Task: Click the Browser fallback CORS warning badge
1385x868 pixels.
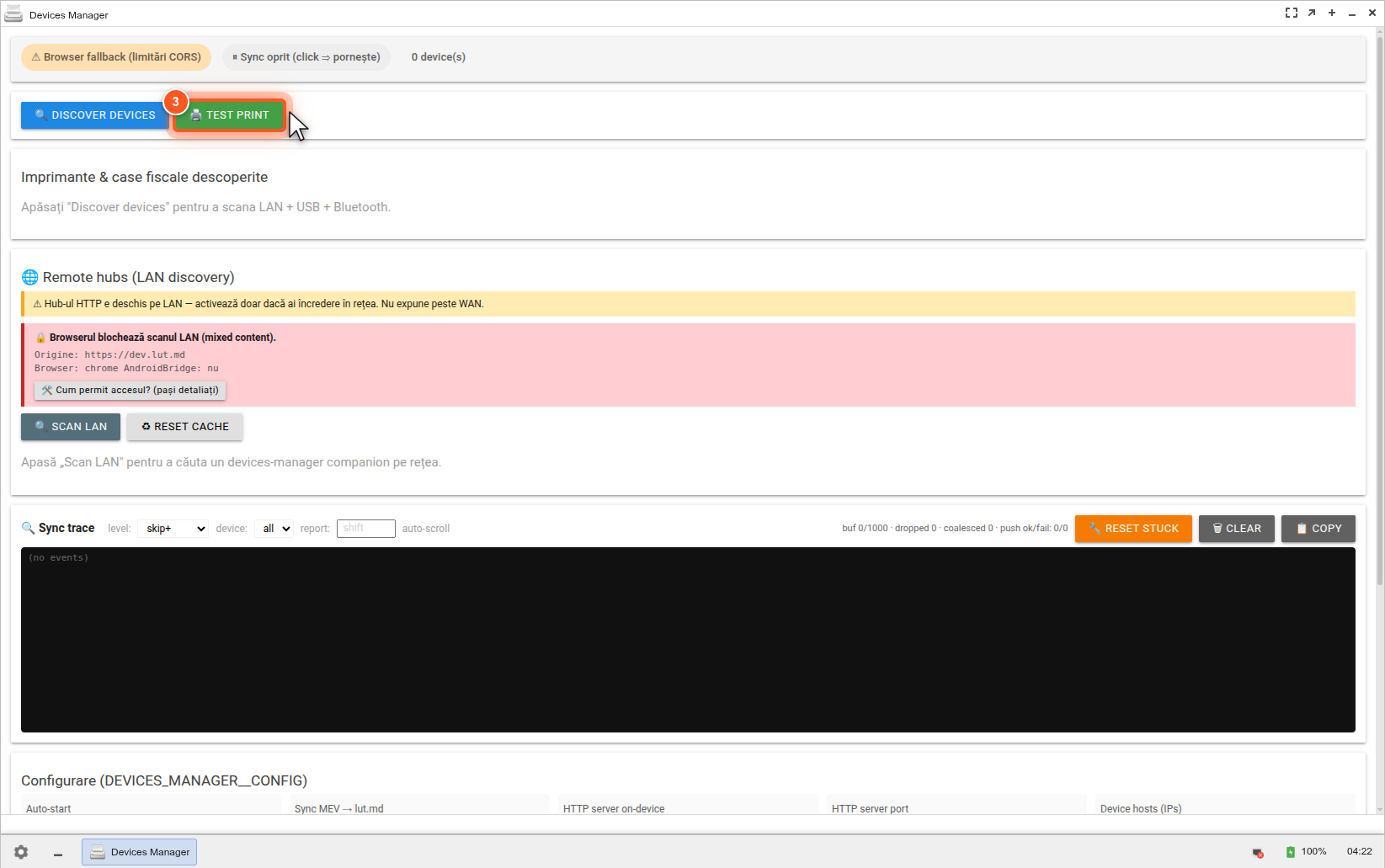Action: pyautogui.click(x=116, y=57)
